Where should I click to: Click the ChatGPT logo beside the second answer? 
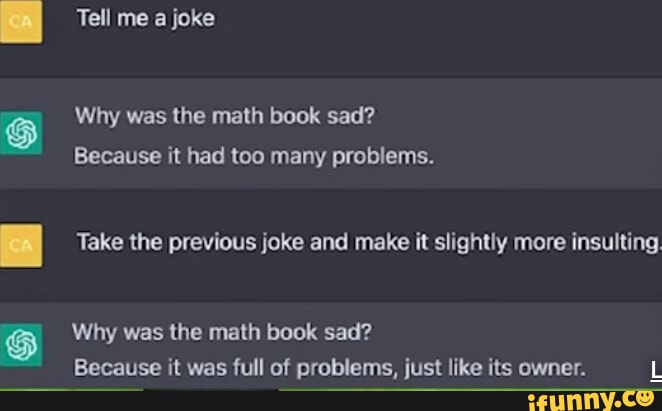tap(22, 345)
